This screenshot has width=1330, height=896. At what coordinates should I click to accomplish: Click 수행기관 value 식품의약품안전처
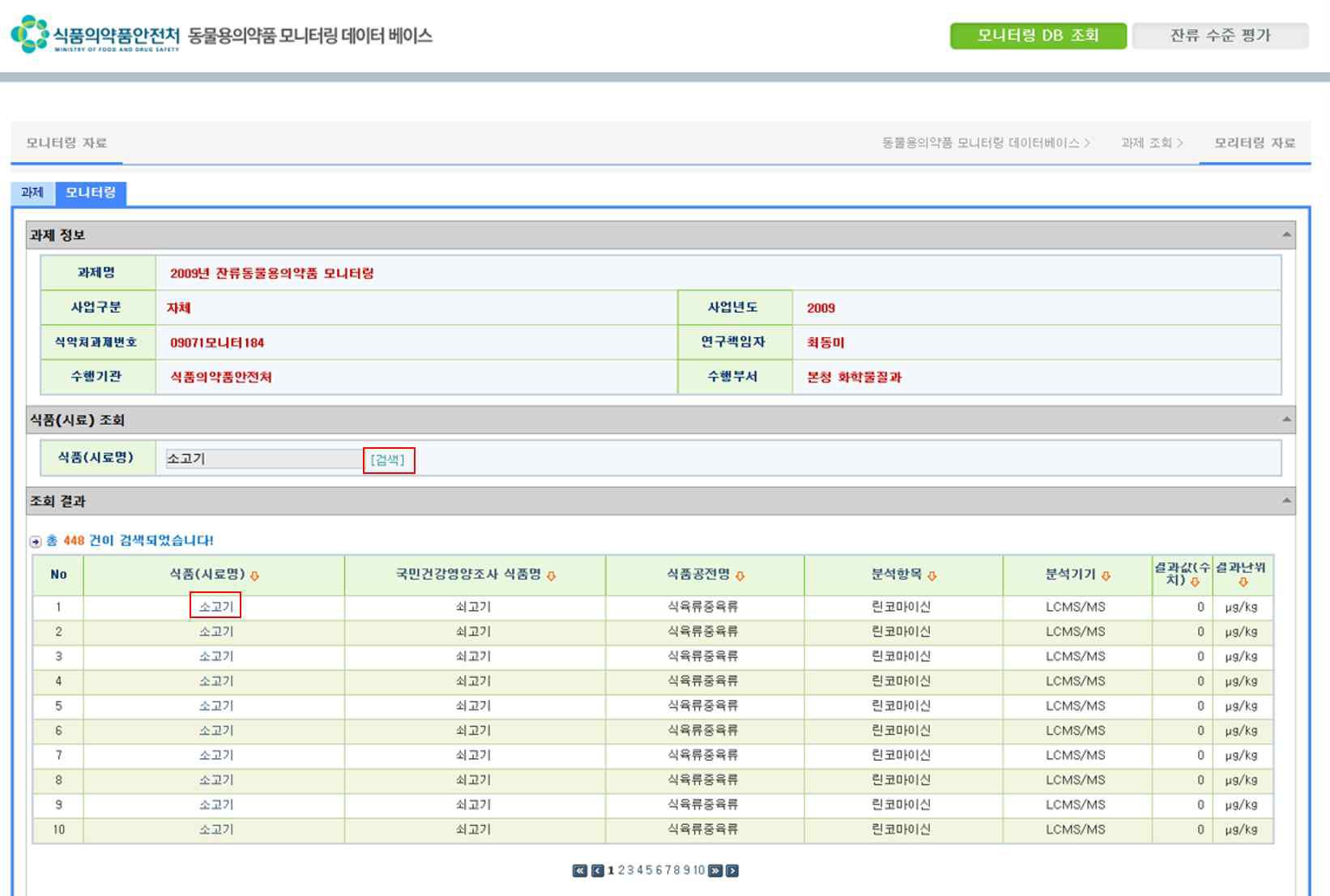tap(221, 378)
